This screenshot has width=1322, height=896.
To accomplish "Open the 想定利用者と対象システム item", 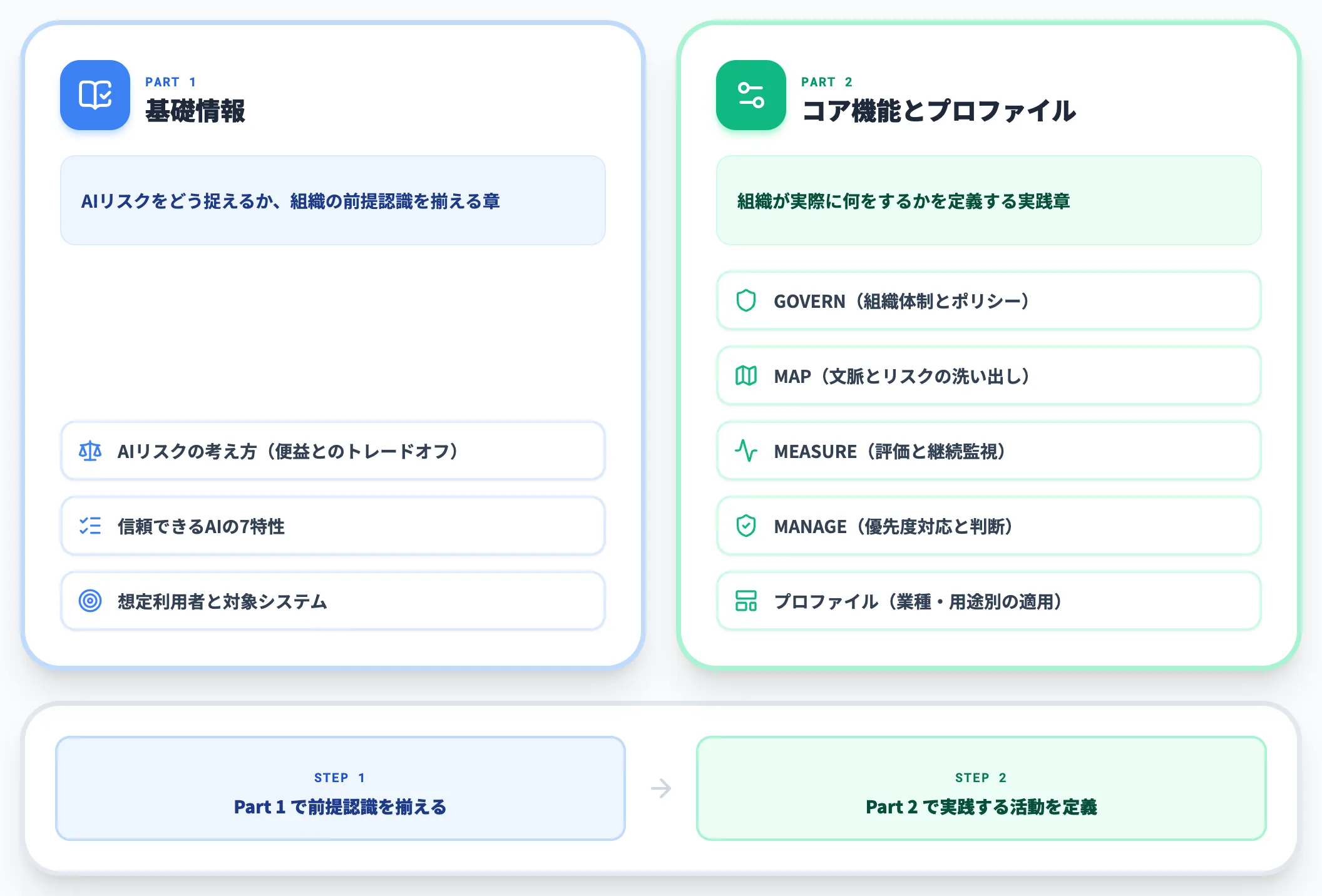I will [333, 601].
